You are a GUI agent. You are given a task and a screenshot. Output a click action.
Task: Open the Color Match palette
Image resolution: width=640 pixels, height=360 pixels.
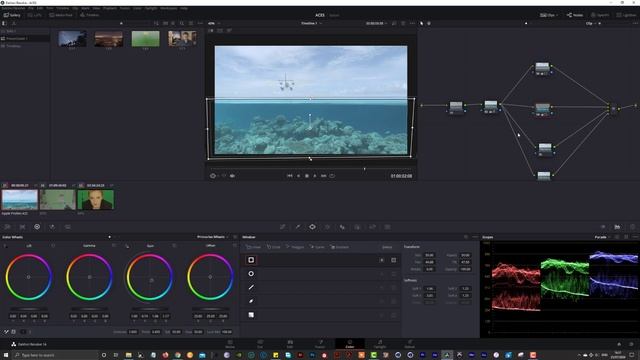pos(22,227)
